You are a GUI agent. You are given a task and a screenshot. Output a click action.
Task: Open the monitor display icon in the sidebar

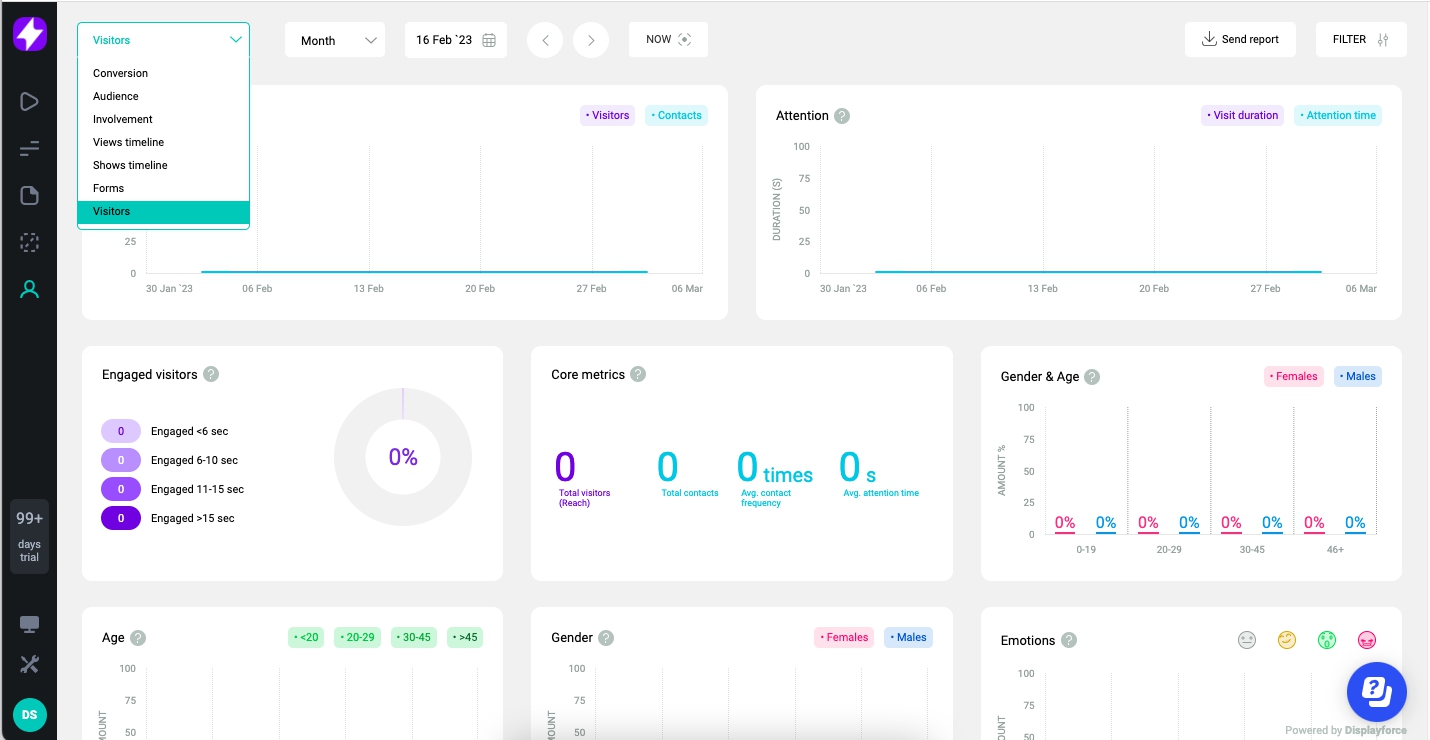click(x=29, y=625)
